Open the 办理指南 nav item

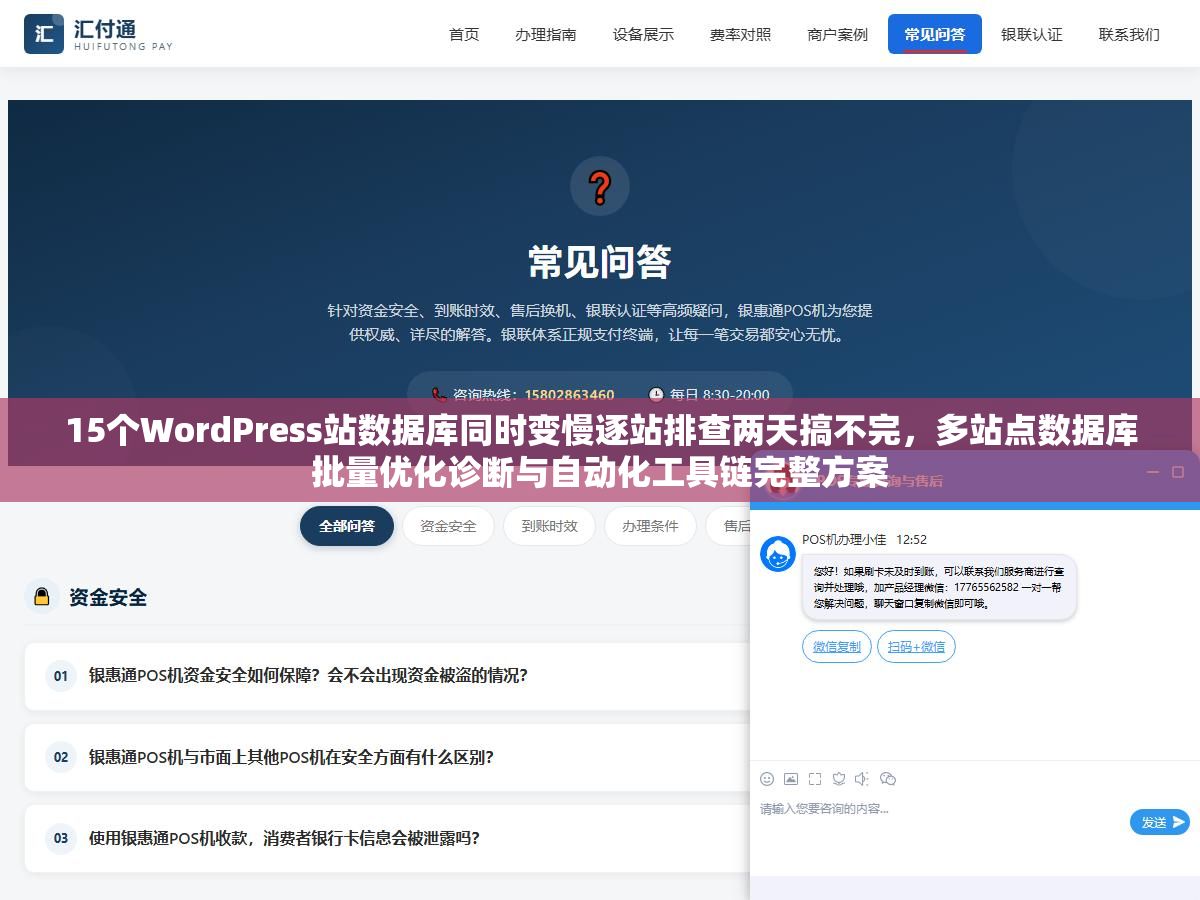coord(546,34)
